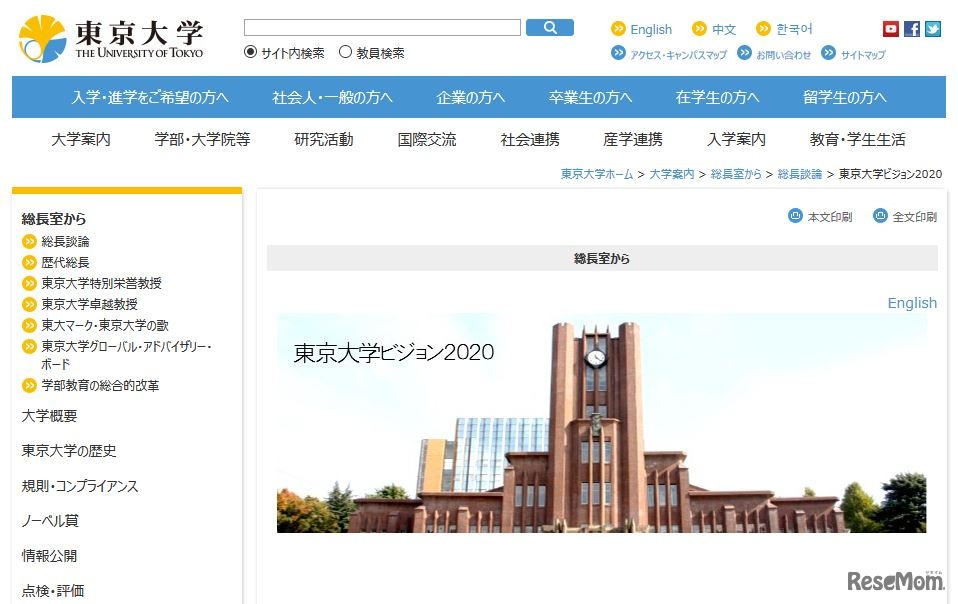Open 留学生の方へ menu
Image resolution: width=958 pixels, height=604 pixels.
pyautogui.click(x=844, y=97)
